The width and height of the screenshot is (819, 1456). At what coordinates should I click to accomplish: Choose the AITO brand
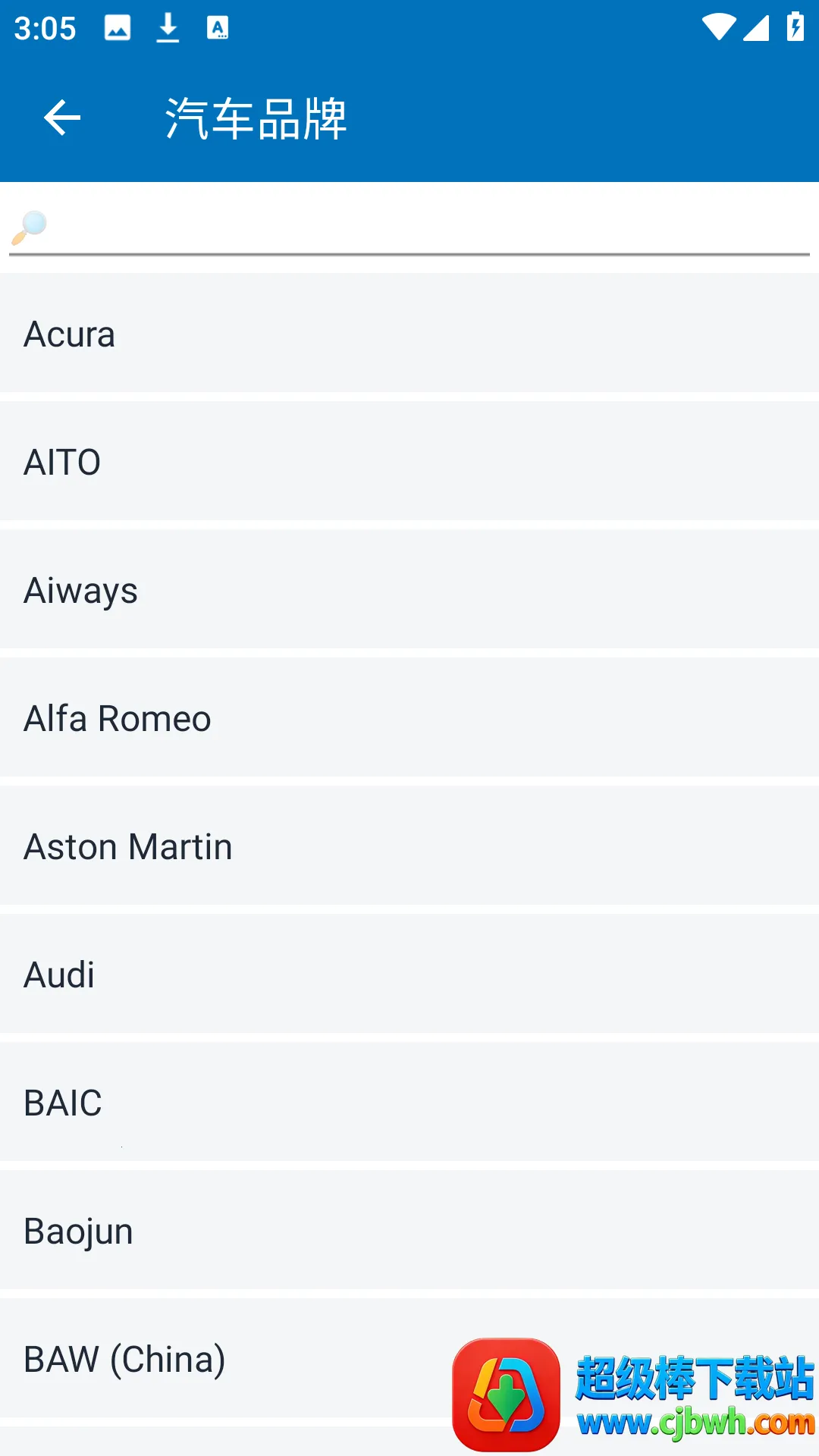(x=409, y=462)
